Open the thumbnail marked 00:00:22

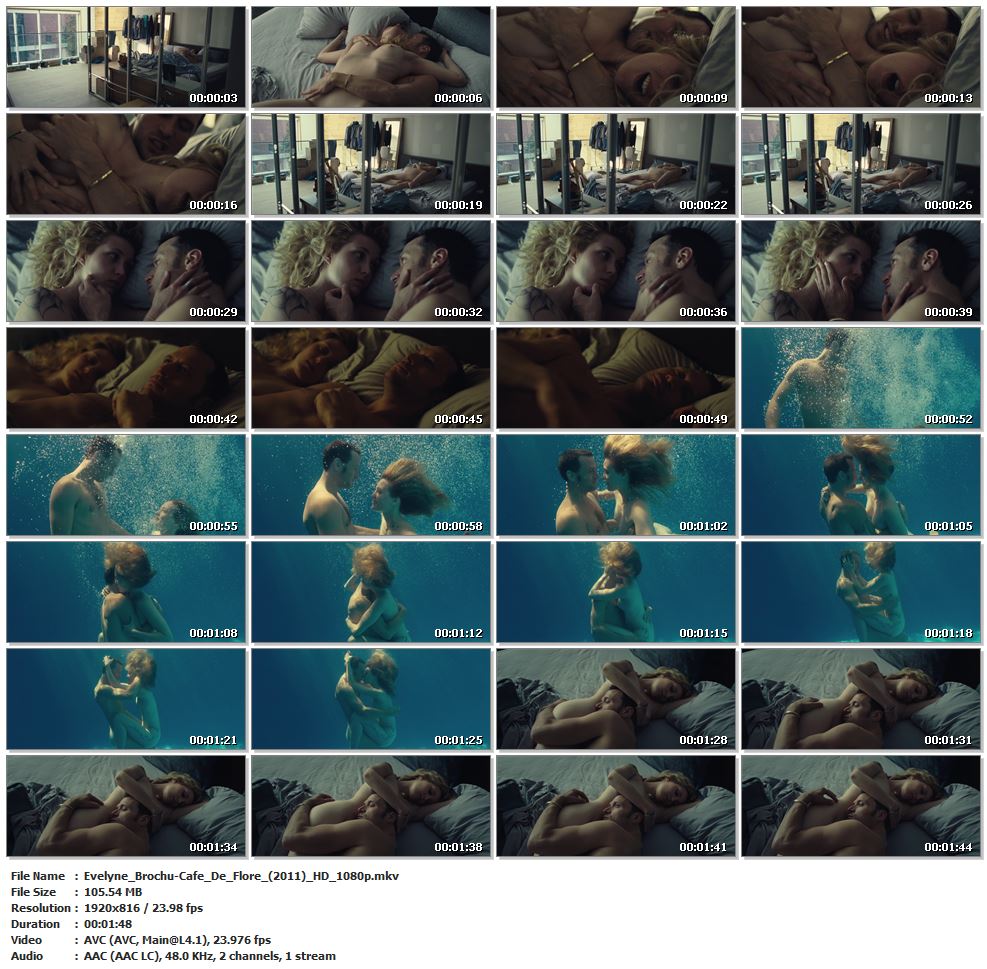coord(616,164)
